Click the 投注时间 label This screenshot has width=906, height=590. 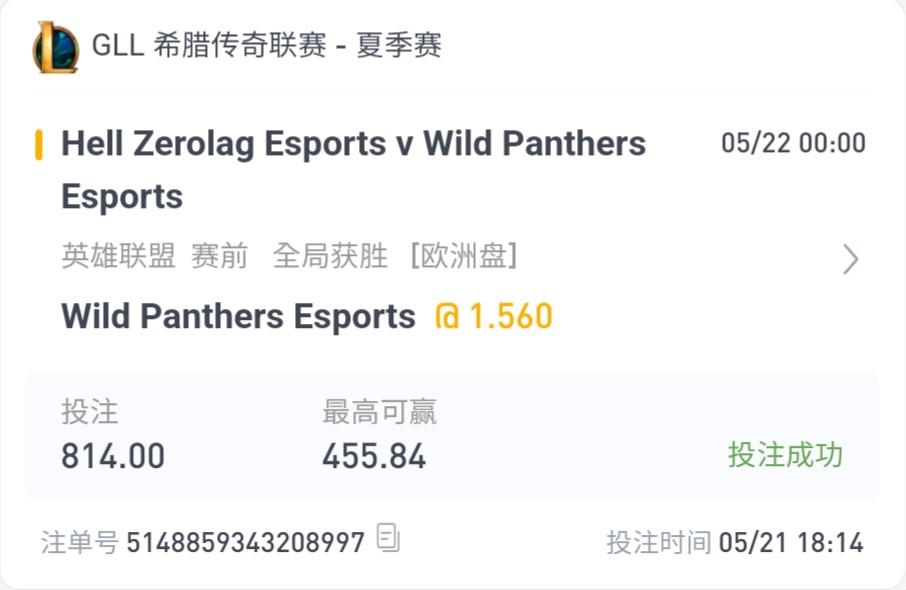click(658, 543)
